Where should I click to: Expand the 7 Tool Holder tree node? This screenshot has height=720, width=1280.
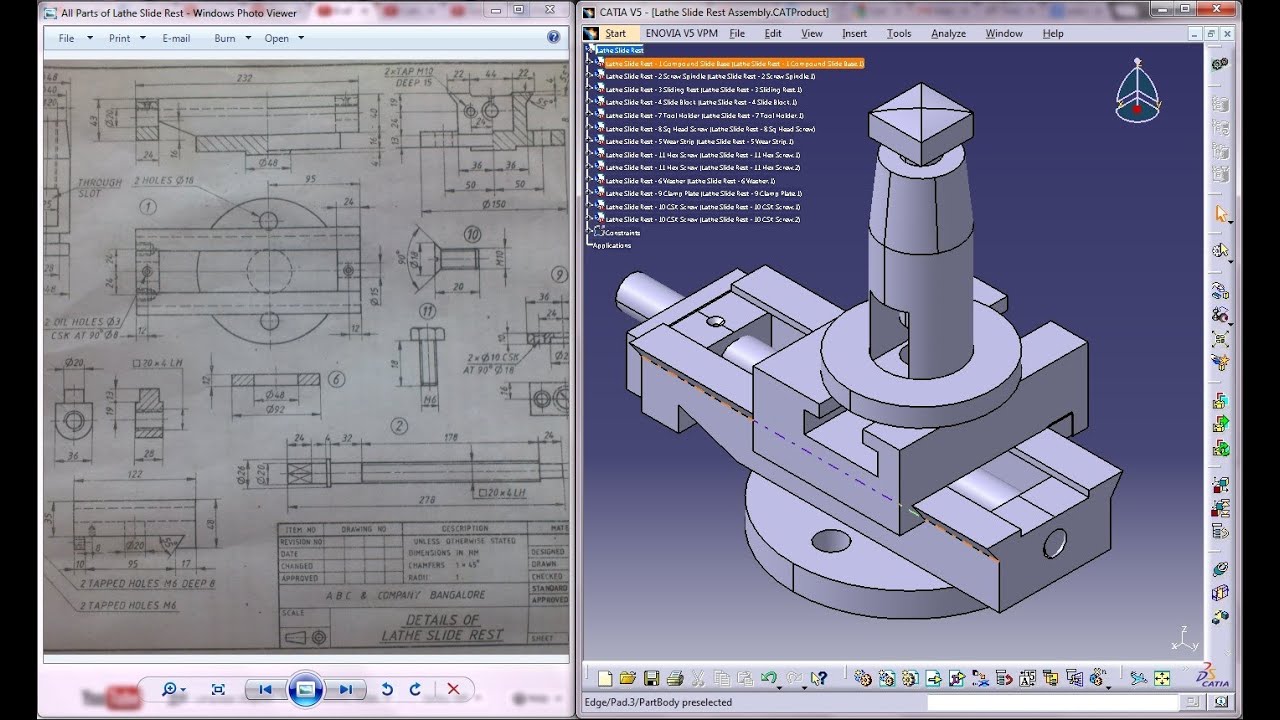(x=591, y=115)
